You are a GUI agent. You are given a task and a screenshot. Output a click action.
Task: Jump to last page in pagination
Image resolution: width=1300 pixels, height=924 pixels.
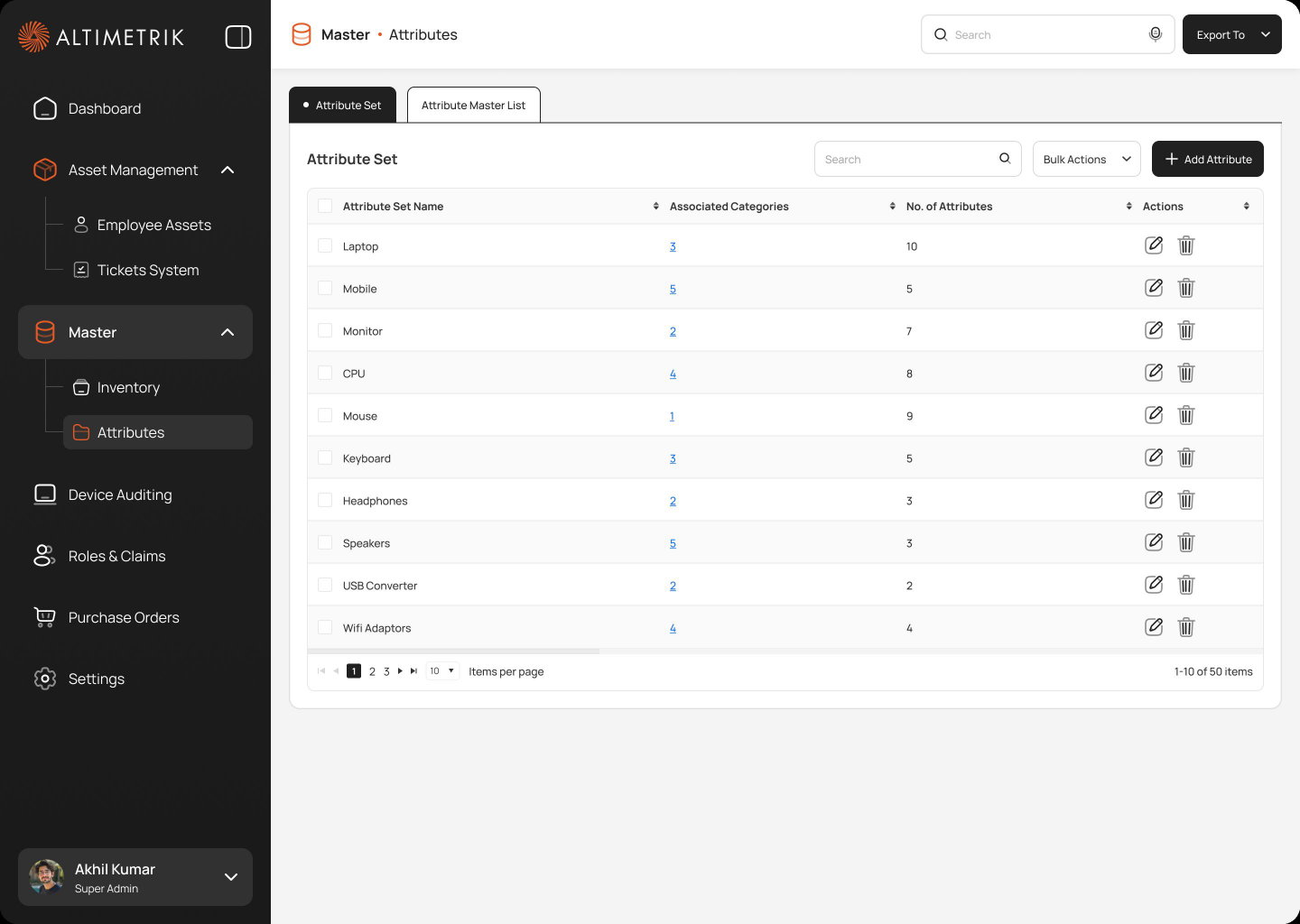pos(413,671)
